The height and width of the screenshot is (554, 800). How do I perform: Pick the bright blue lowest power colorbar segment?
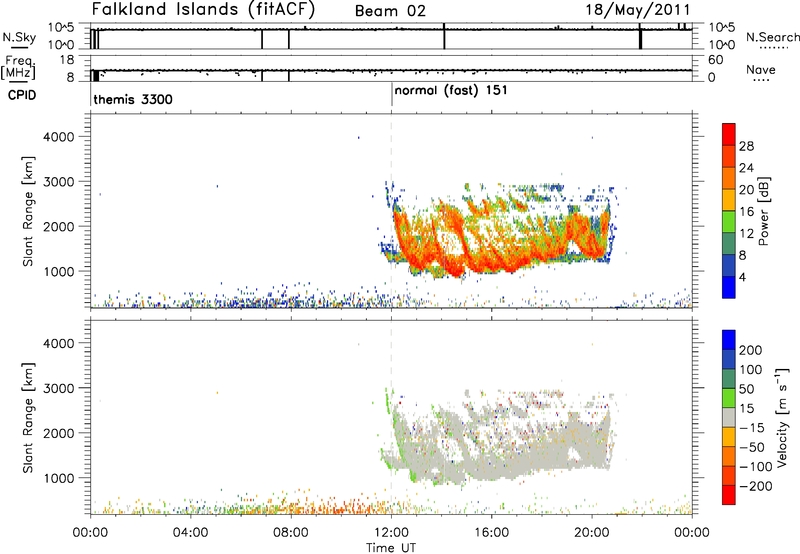(729, 287)
